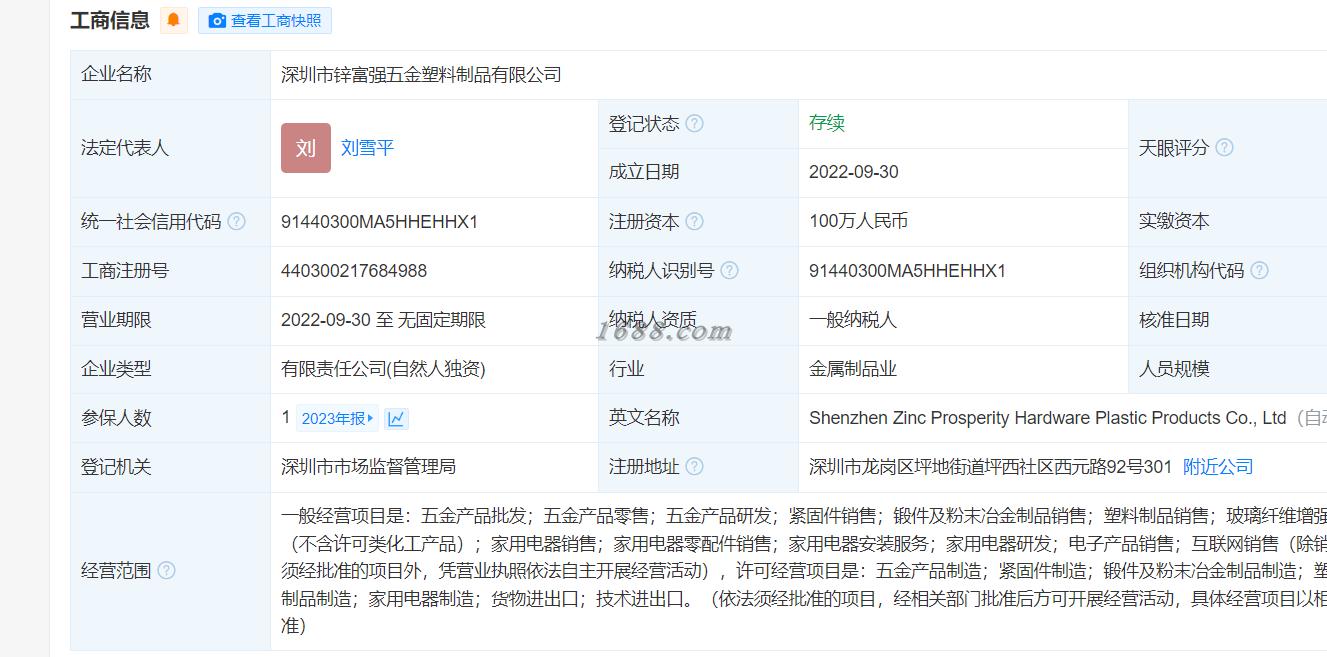Click help icon beside 经营范围
The image size is (1327, 657).
[x=166, y=571]
